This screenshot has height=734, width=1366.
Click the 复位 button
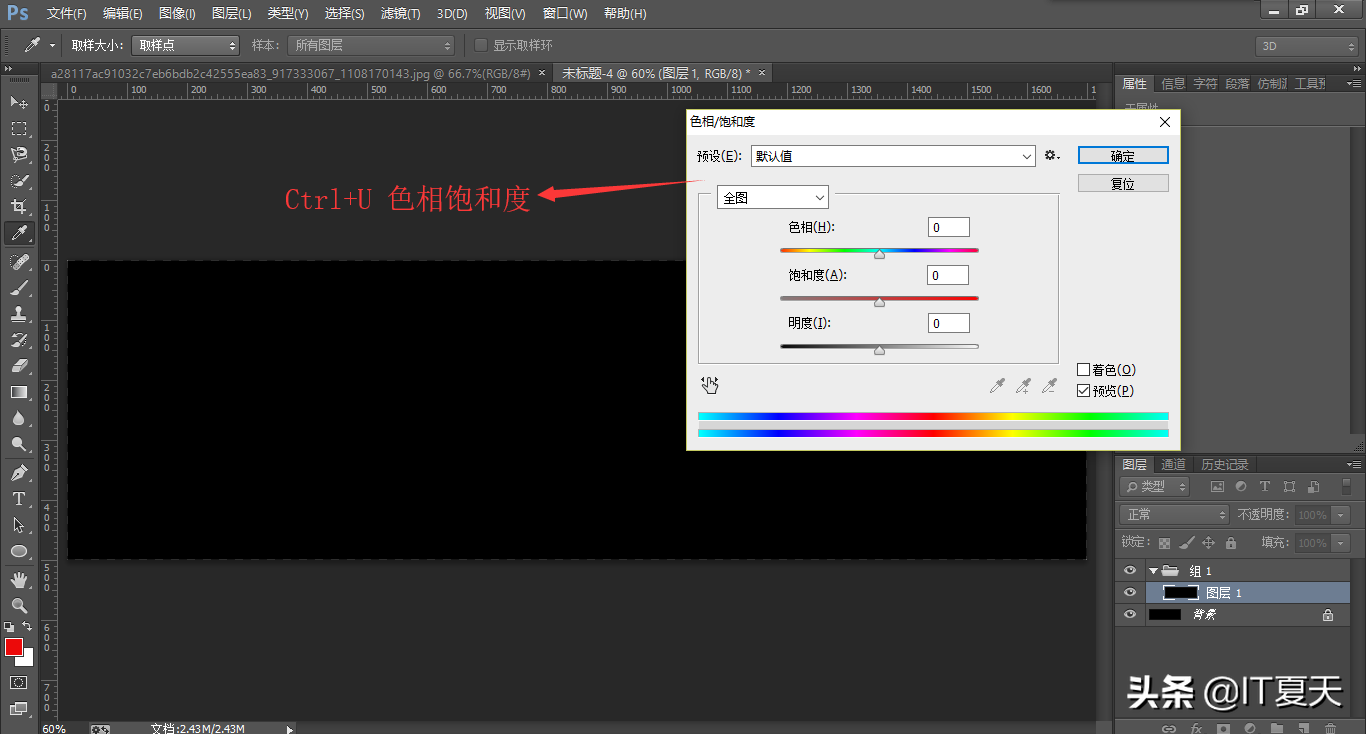pos(1122,184)
